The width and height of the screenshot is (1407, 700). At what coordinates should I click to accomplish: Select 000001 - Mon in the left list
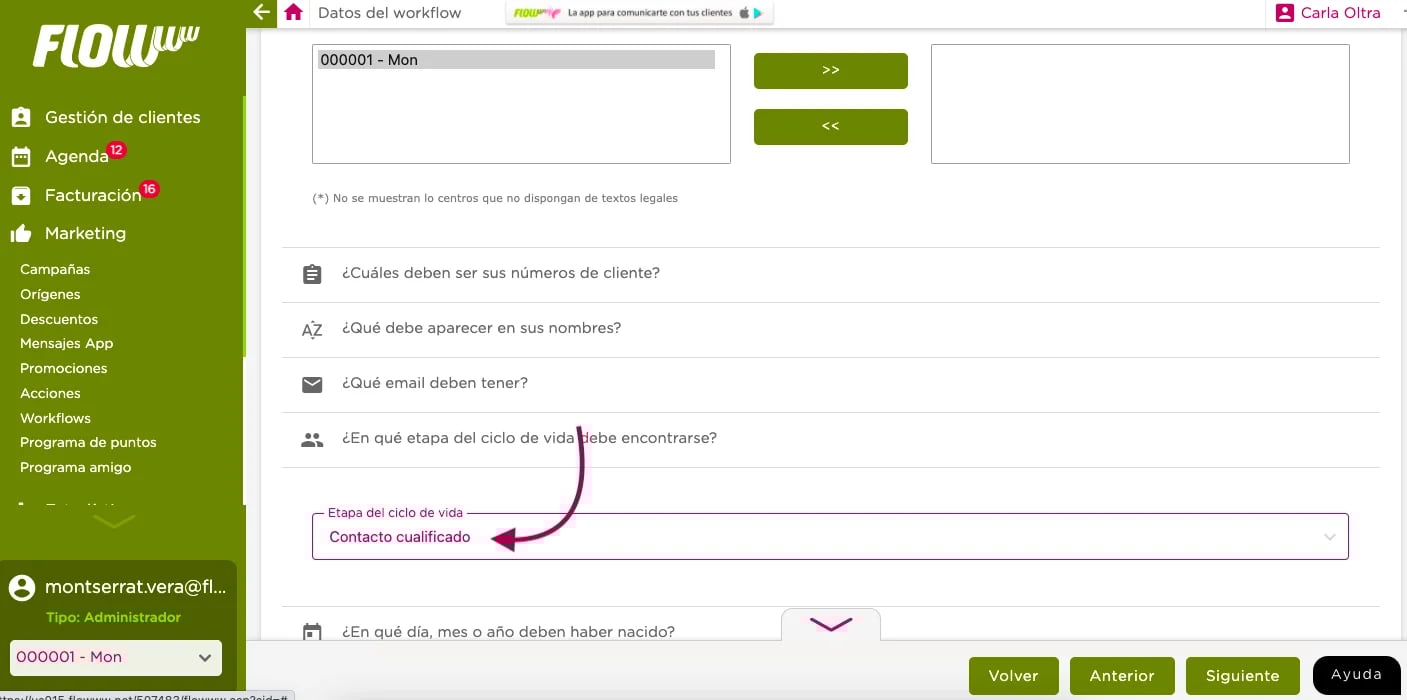pos(516,60)
